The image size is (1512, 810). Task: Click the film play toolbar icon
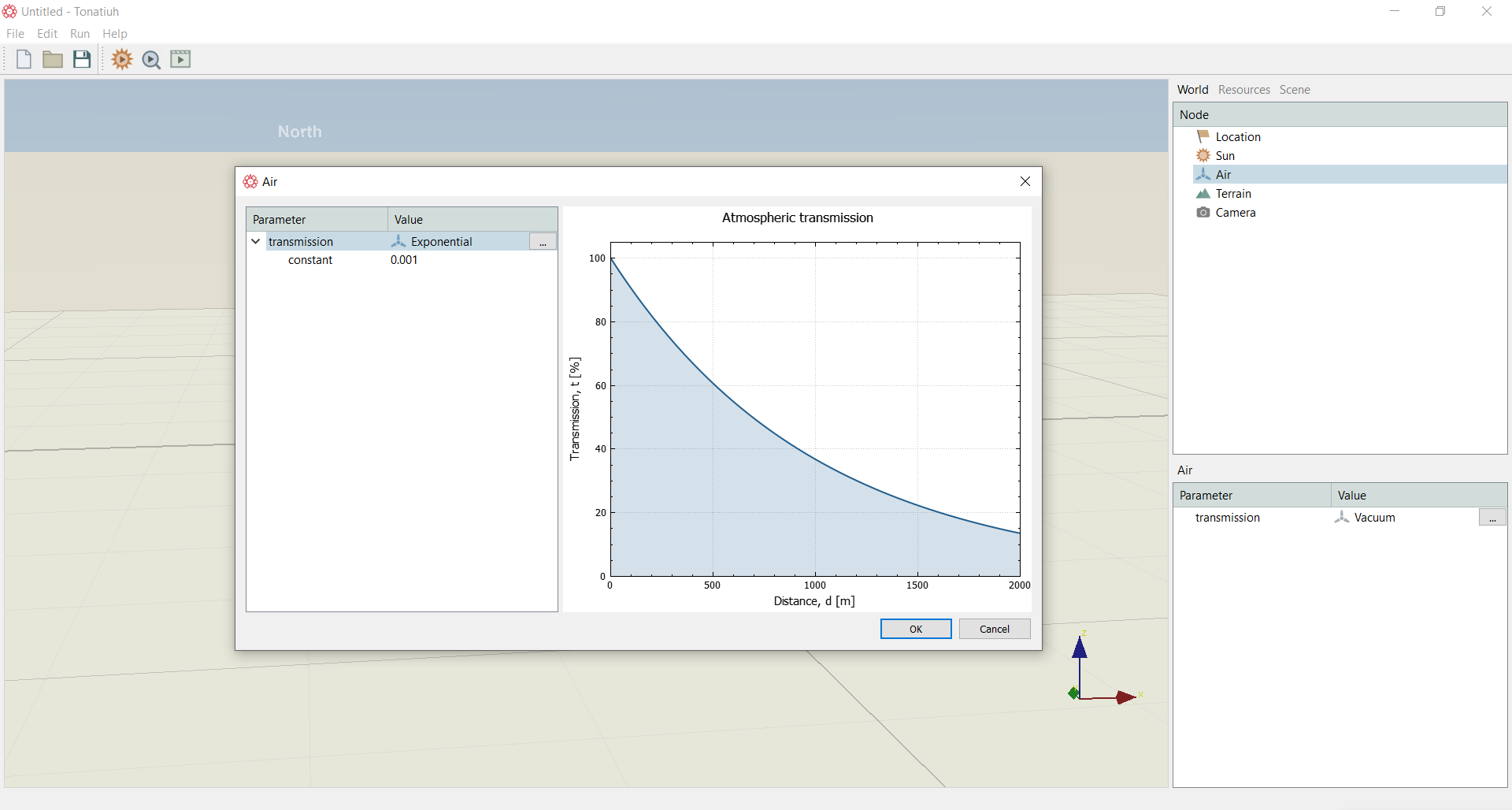[x=180, y=59]
